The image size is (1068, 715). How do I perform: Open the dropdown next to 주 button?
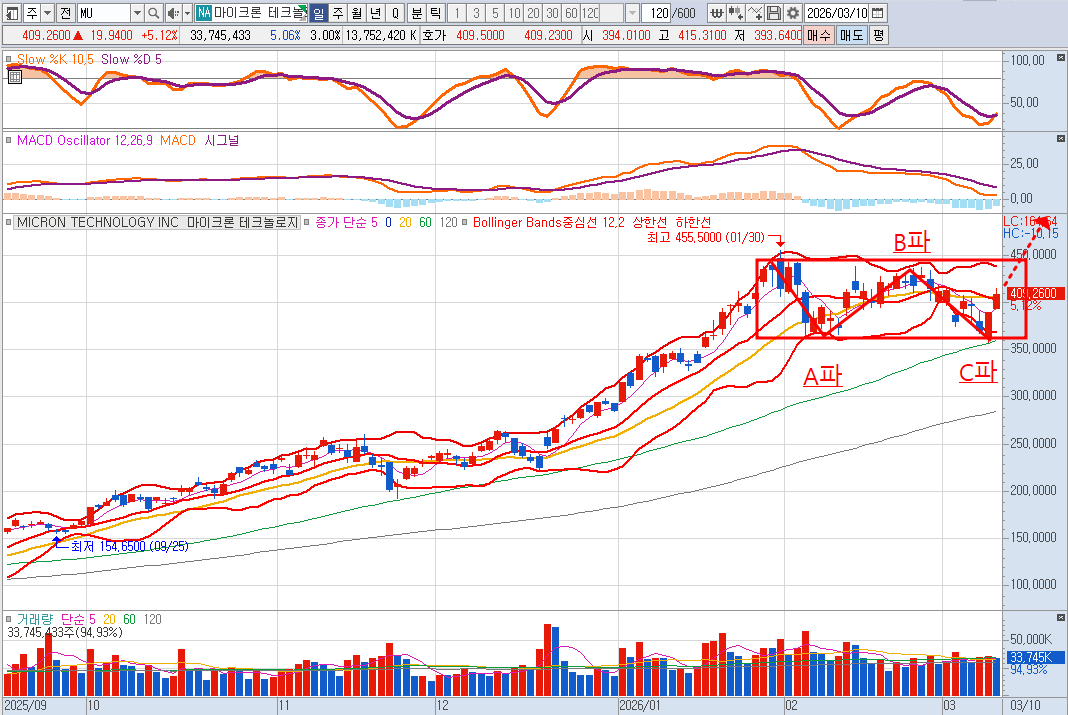(47, 13)
